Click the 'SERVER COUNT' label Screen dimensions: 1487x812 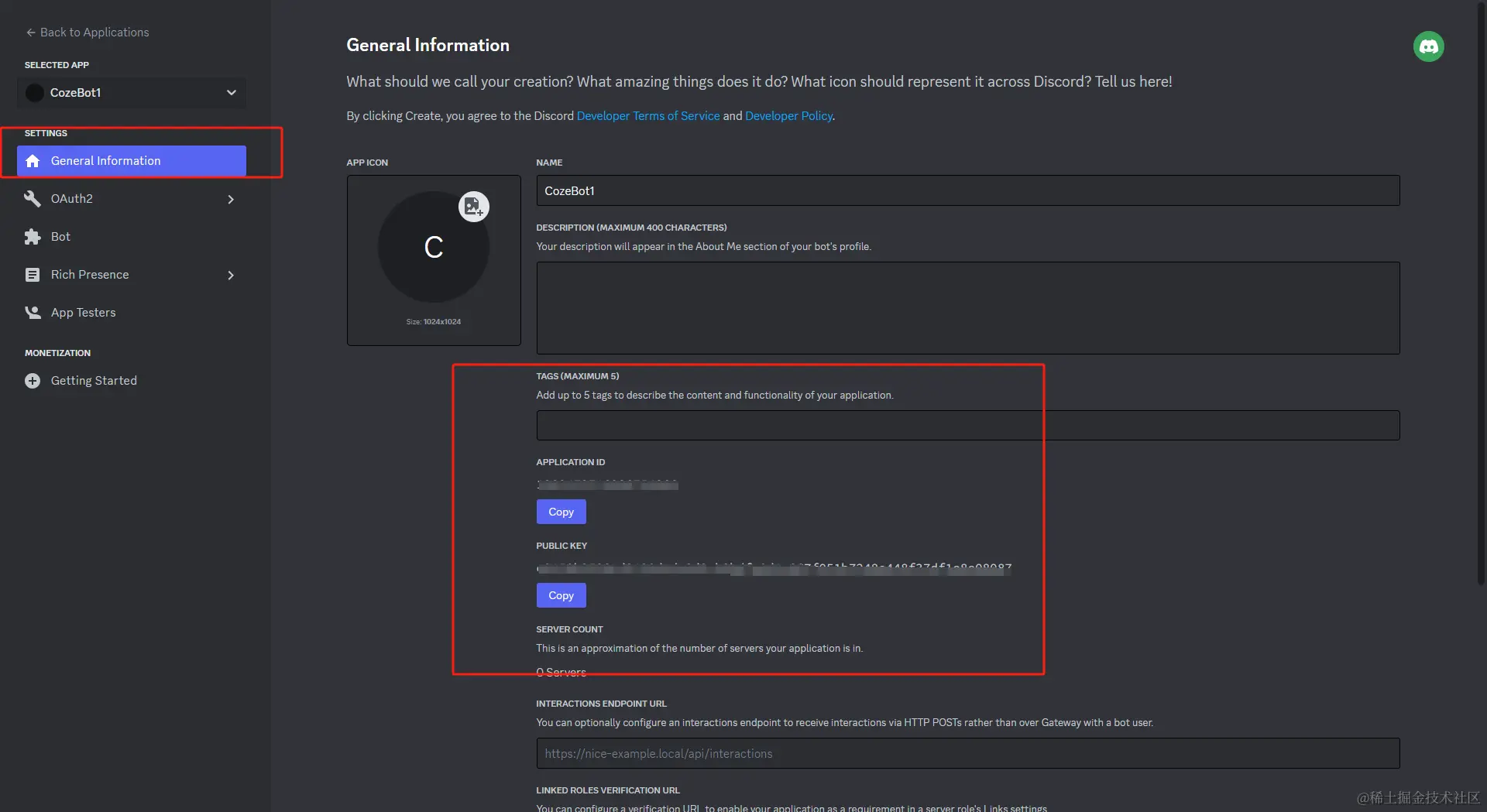pos(569,629)
